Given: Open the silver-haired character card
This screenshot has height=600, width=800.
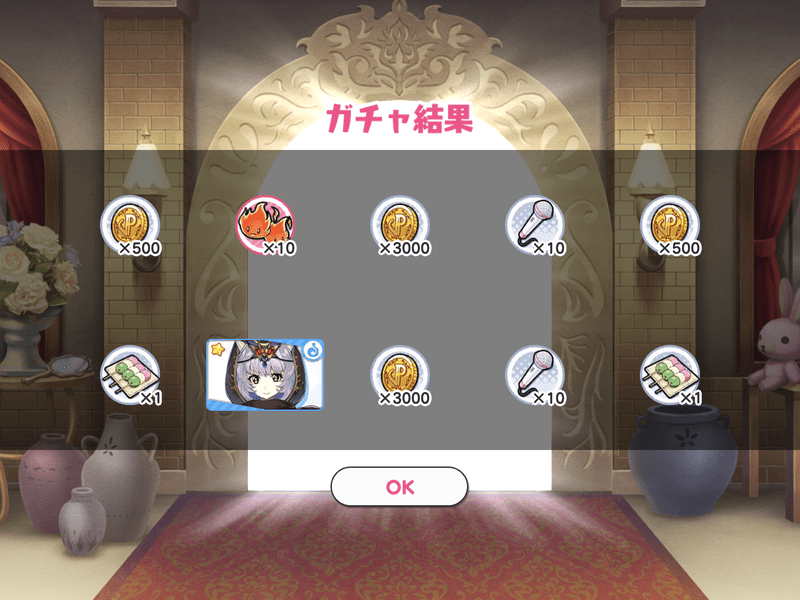Looking at the screenshot, I should (265, 375).
